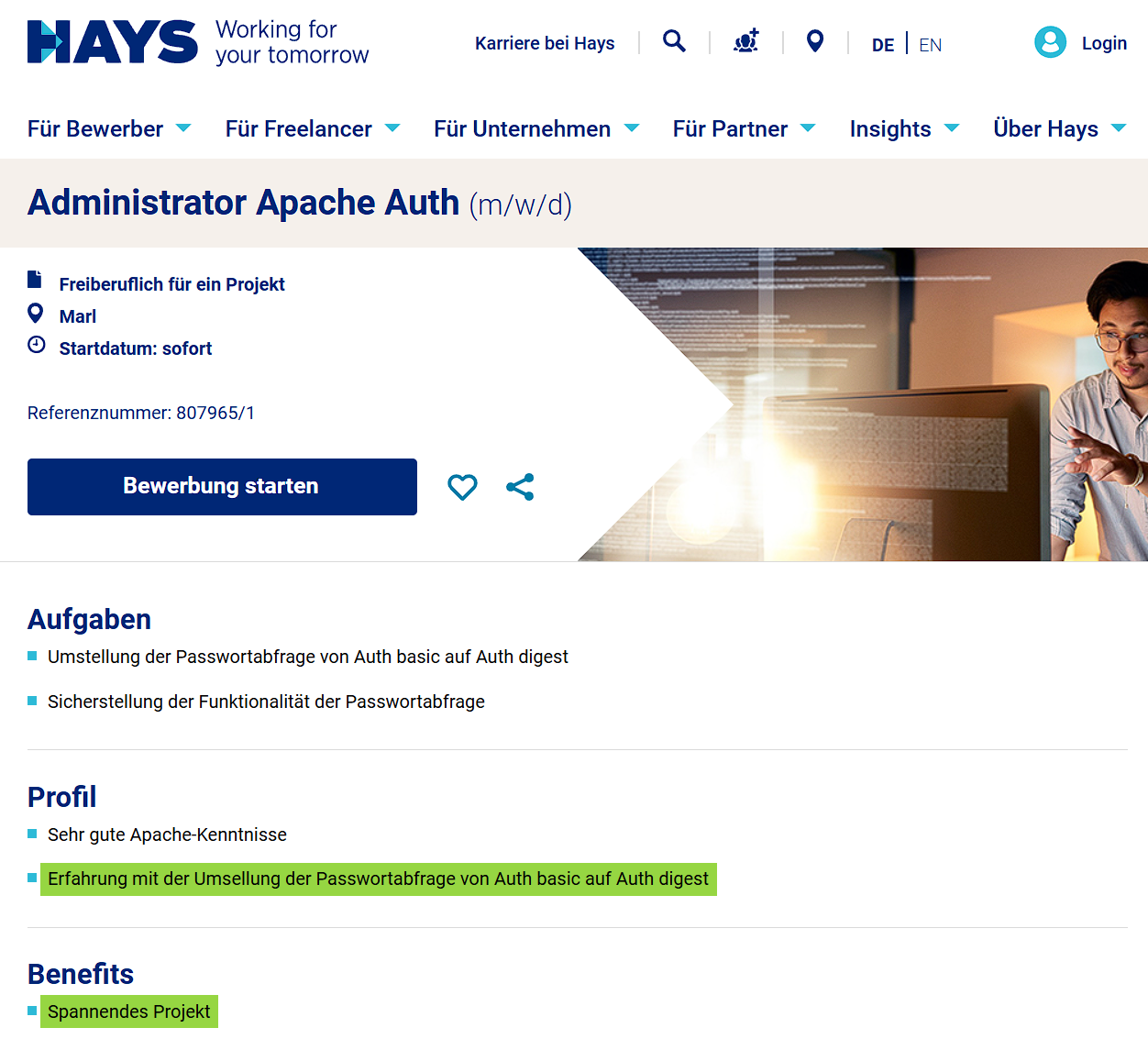Expand the Über Hays menu

click(1060, 128)
